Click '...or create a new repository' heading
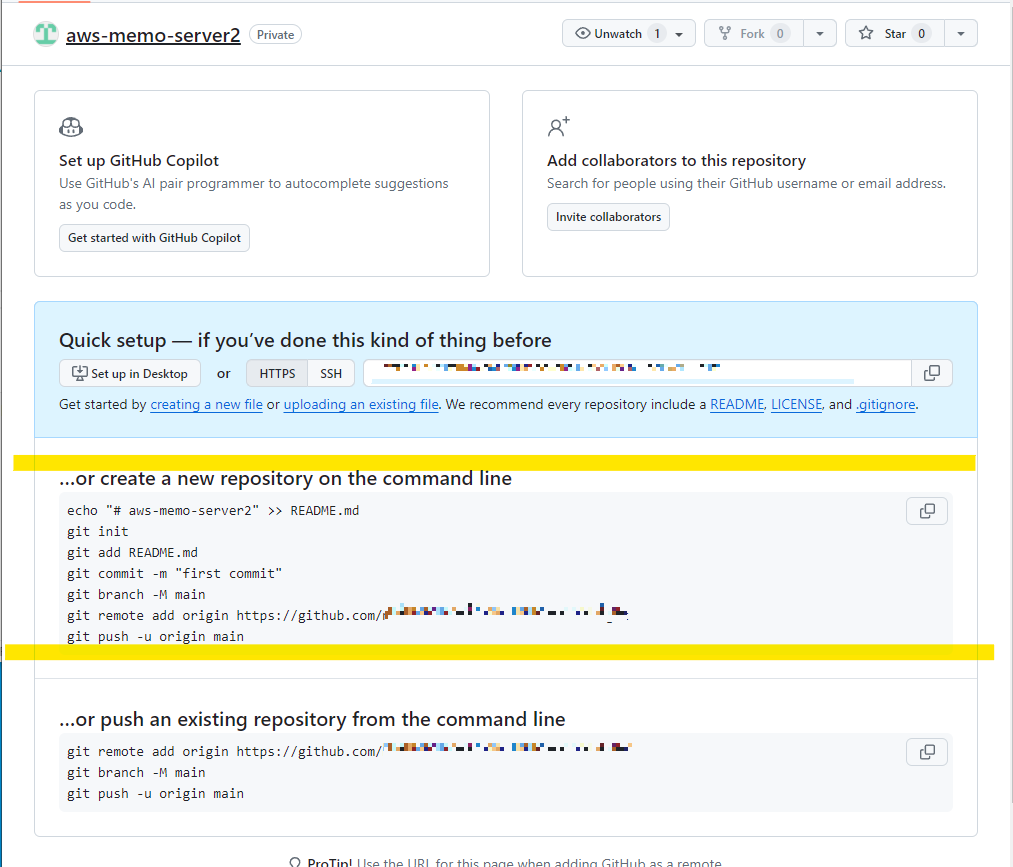 coord(286,479)
